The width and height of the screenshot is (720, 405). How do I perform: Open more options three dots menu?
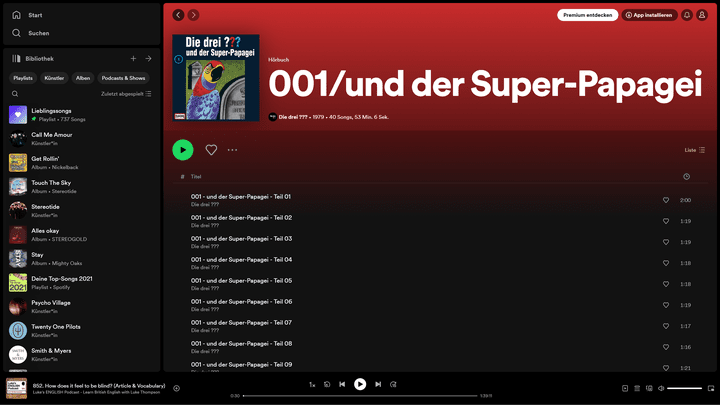click(x=232, y=150)
